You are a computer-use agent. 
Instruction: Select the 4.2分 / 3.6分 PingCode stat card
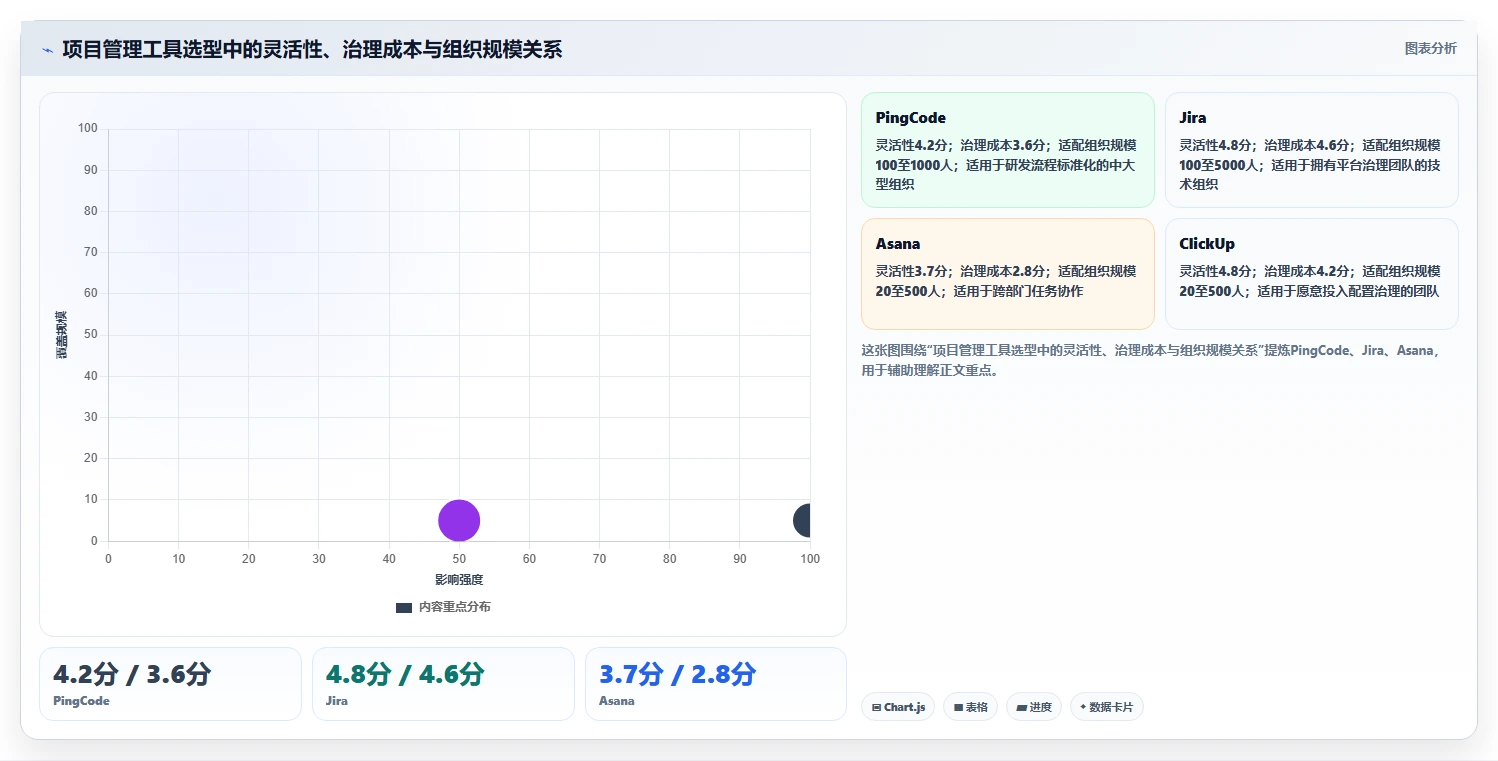tap(170, 684)
